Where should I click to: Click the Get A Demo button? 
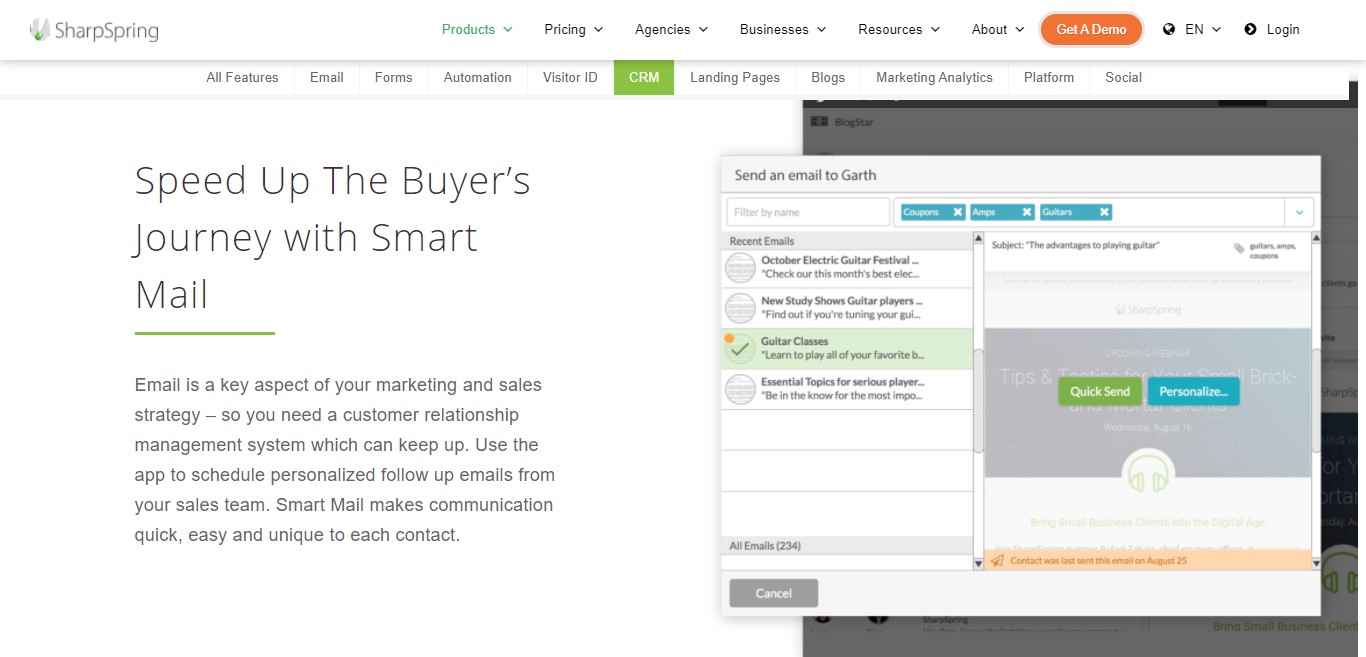[x=1091, y=29]
